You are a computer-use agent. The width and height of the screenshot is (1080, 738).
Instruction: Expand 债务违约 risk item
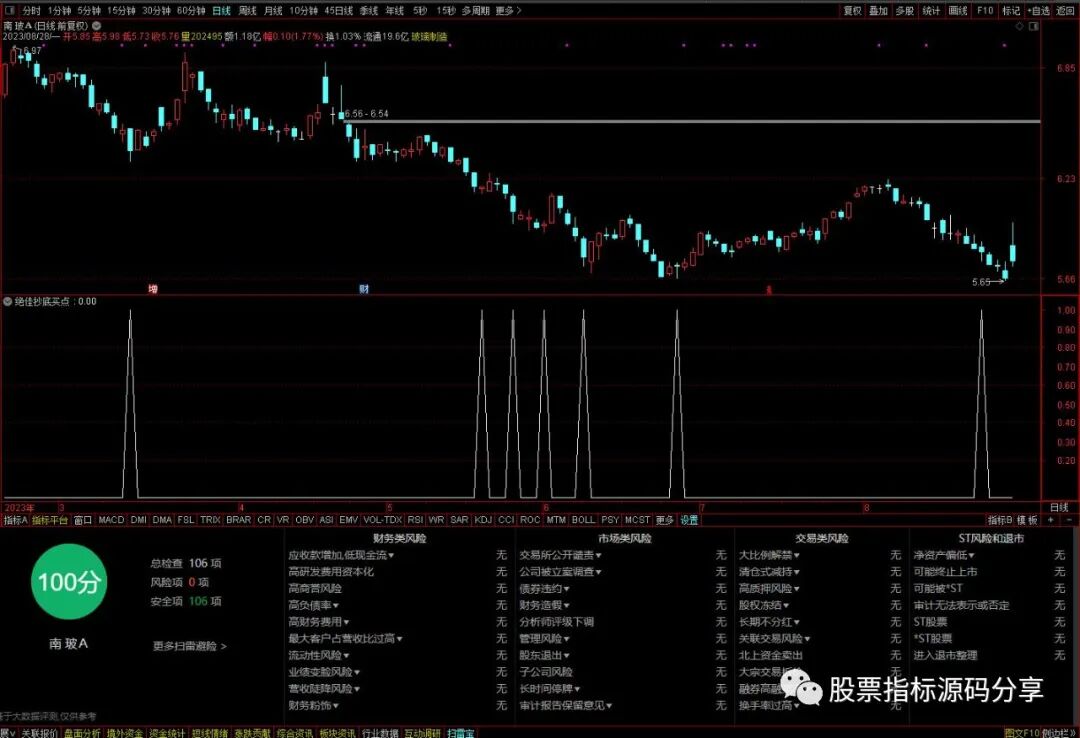pos(545,588)
